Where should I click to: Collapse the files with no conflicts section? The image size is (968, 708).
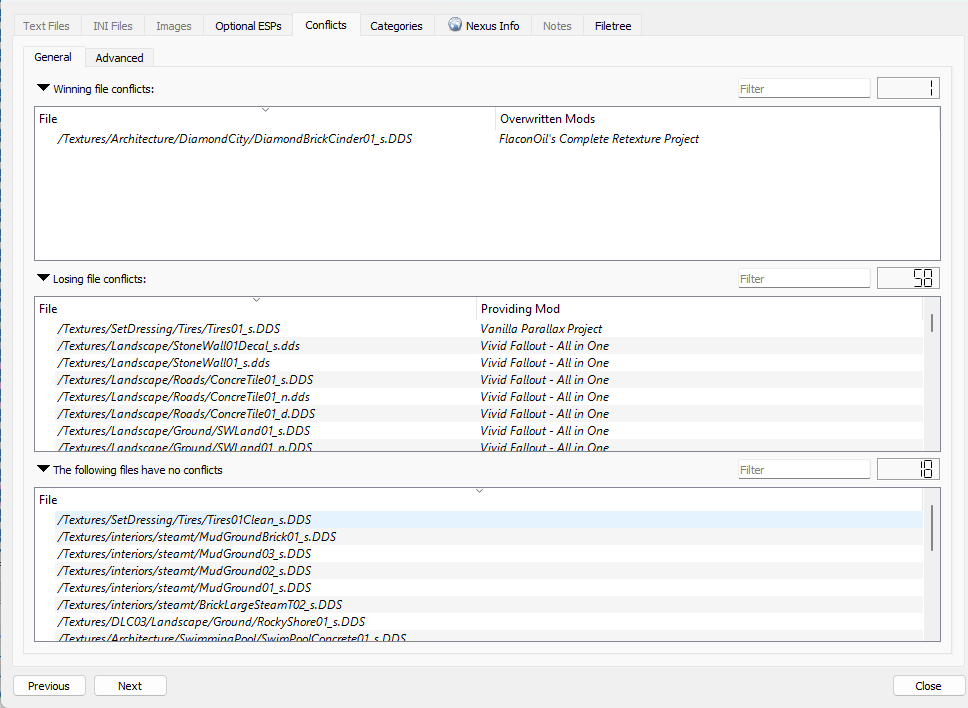[x=43, y=469]
